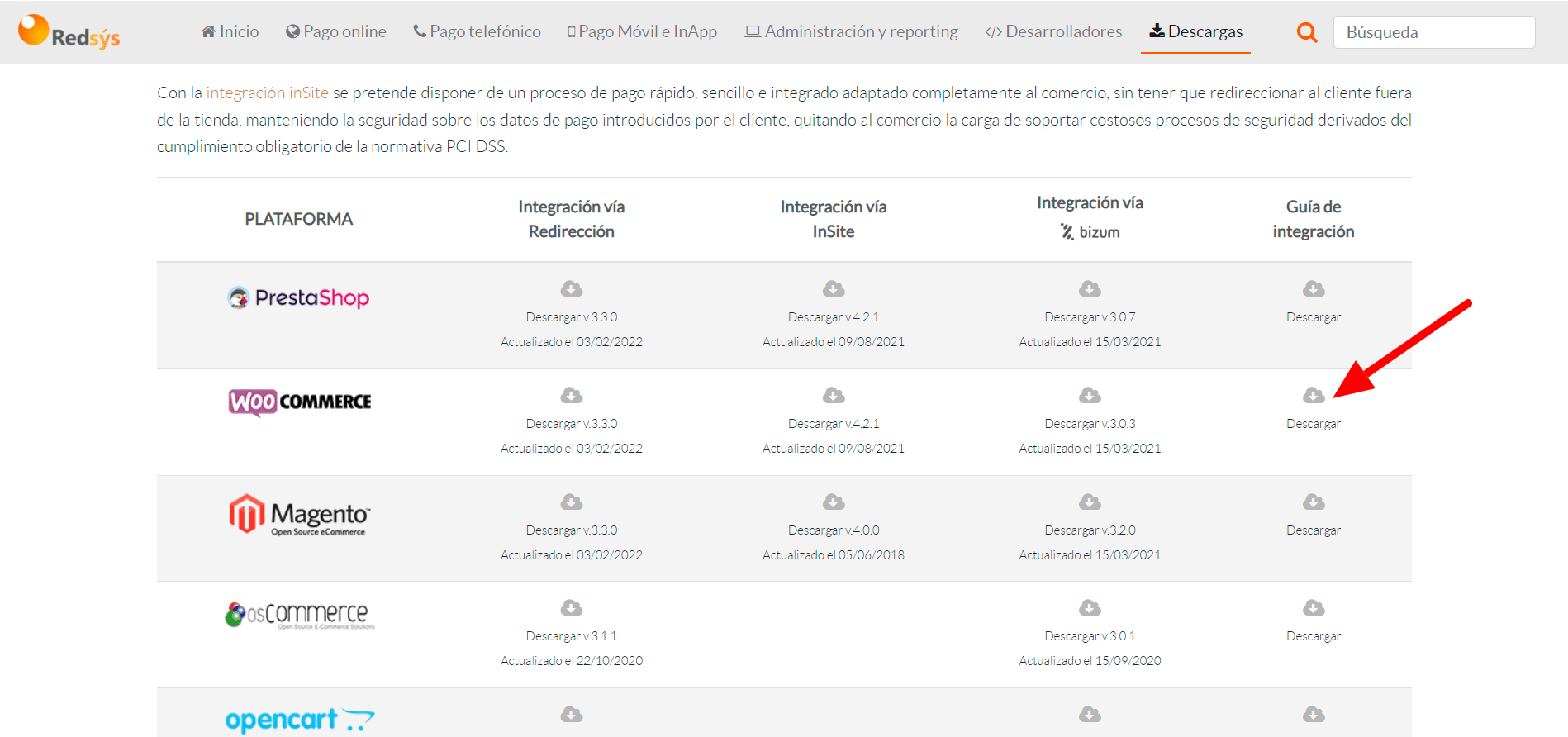
Task: Click PrestaShop guide Descargar text
Action: pyautogui.click(x=1314, y=317)
